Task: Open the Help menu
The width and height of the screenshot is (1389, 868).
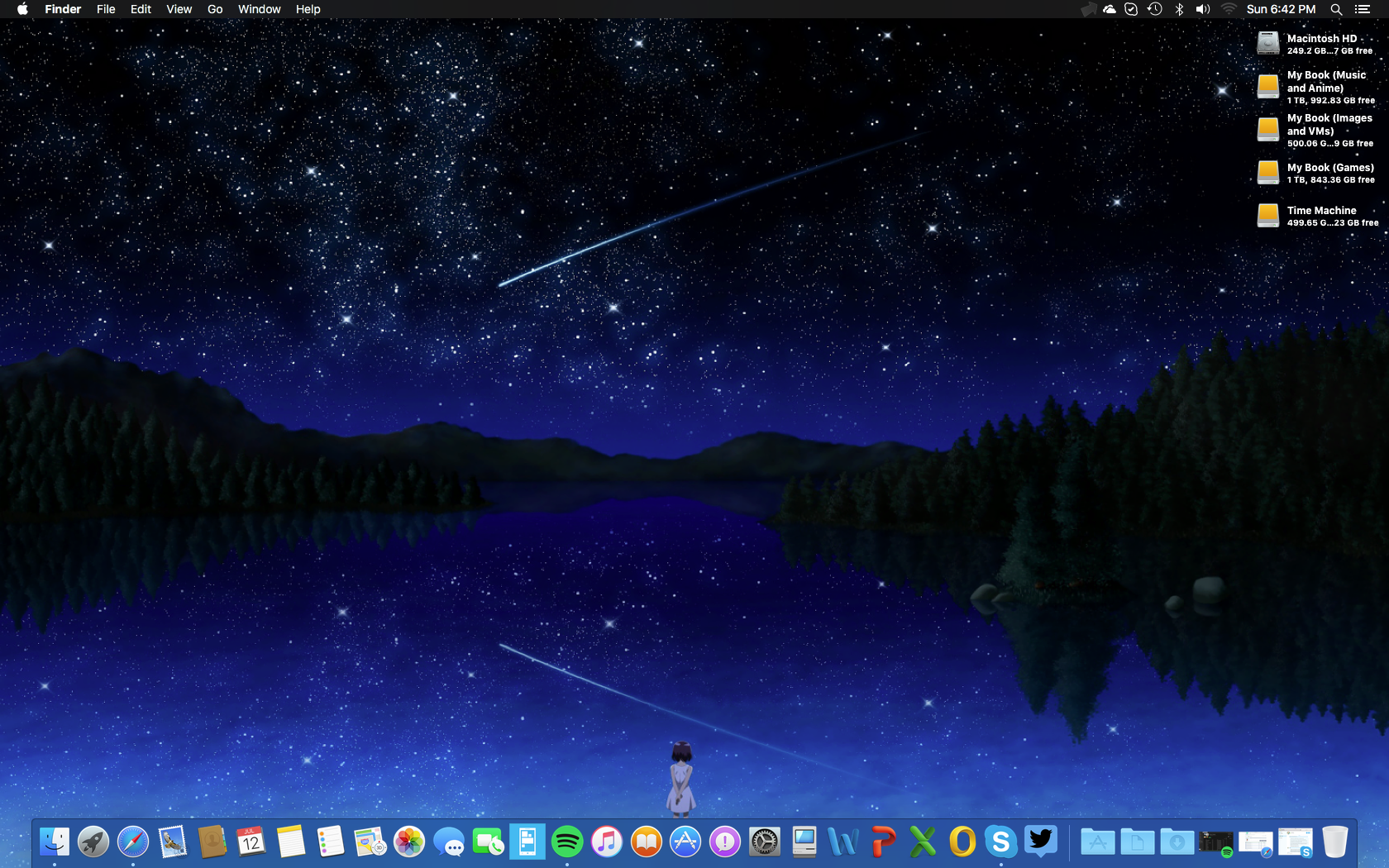Action: coord(308,9)
